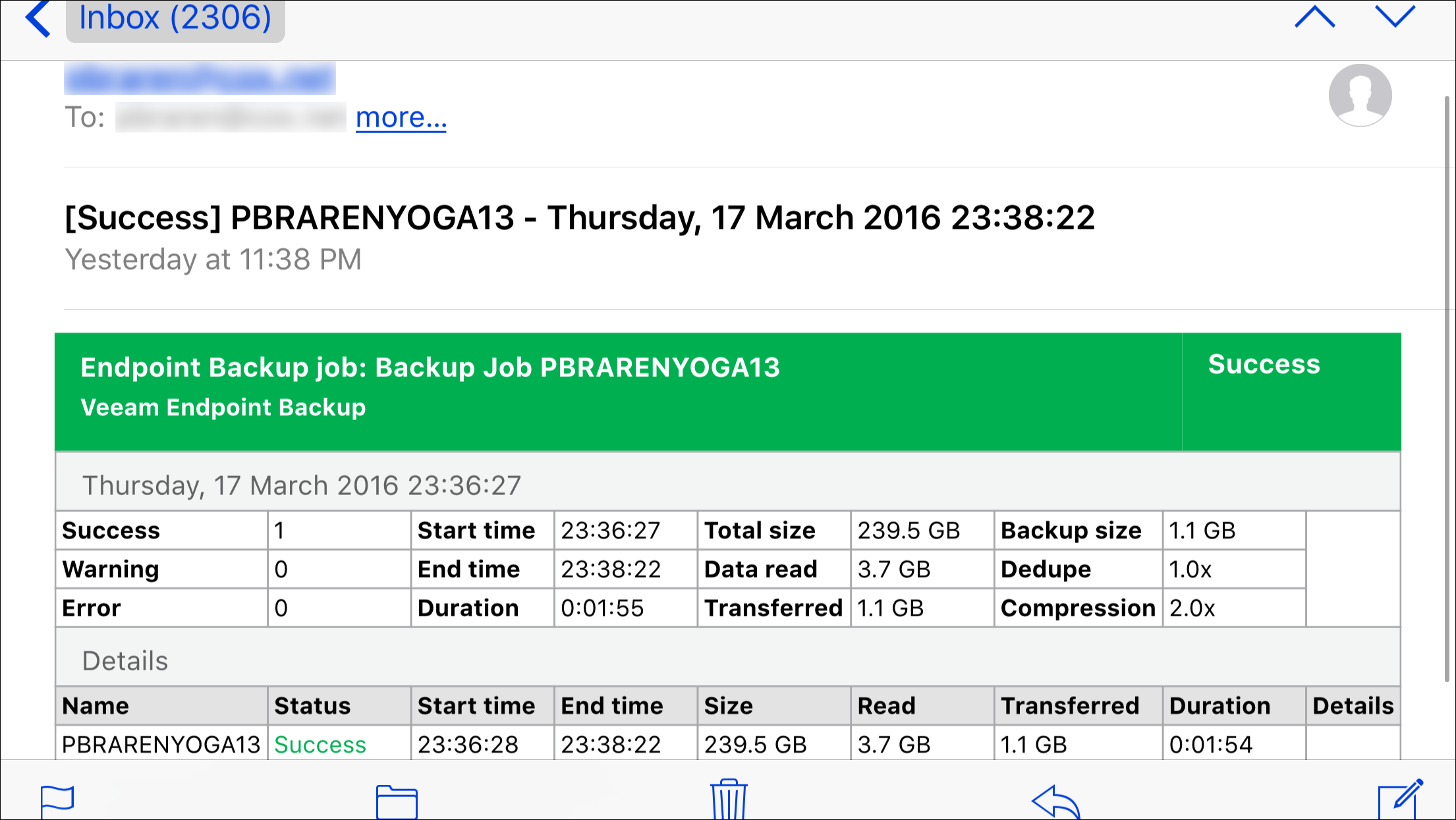This screenshot has height=820, width=1456.
Task: Show previous message with up arrow
Action: (x=1314, y=16)
